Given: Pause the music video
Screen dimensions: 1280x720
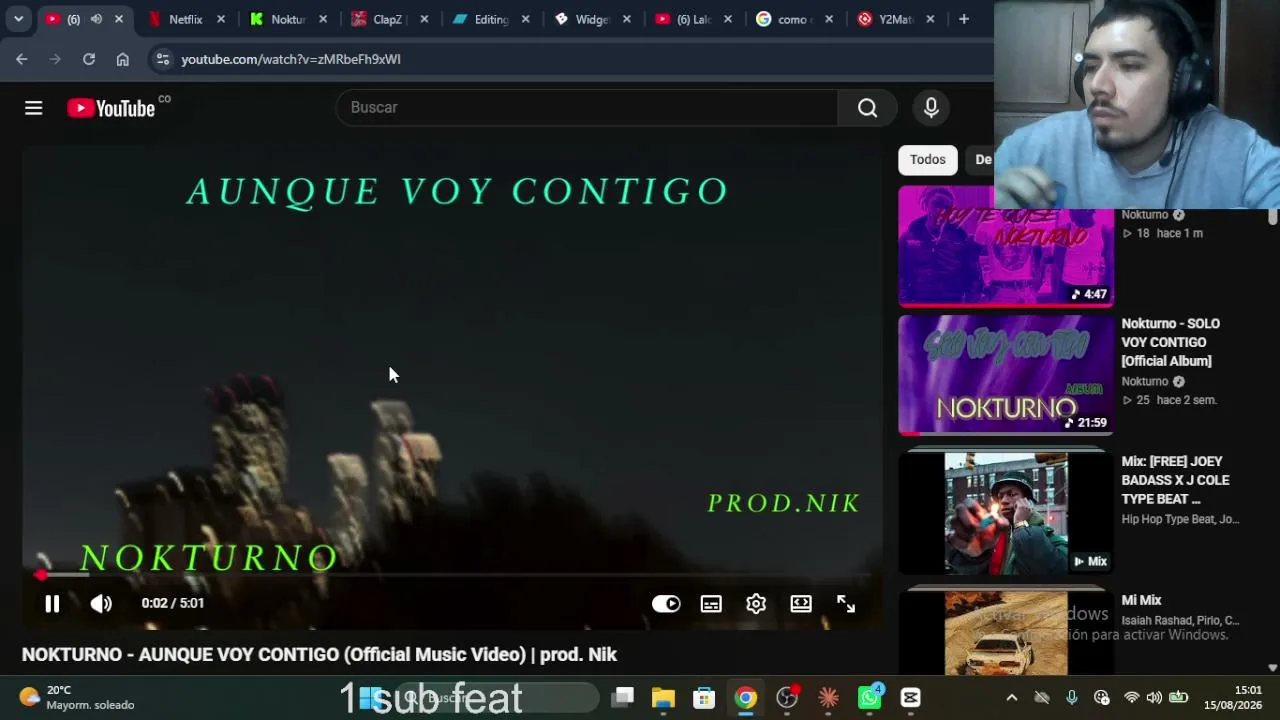Looking at the screenshot, I should coord(52,603).
